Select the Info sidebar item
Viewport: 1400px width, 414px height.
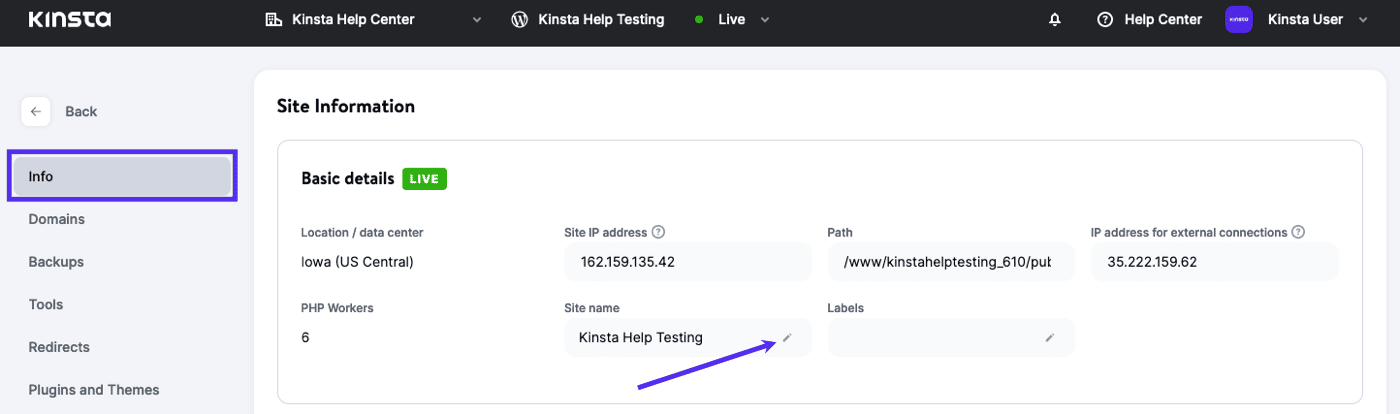click(122, 176)
